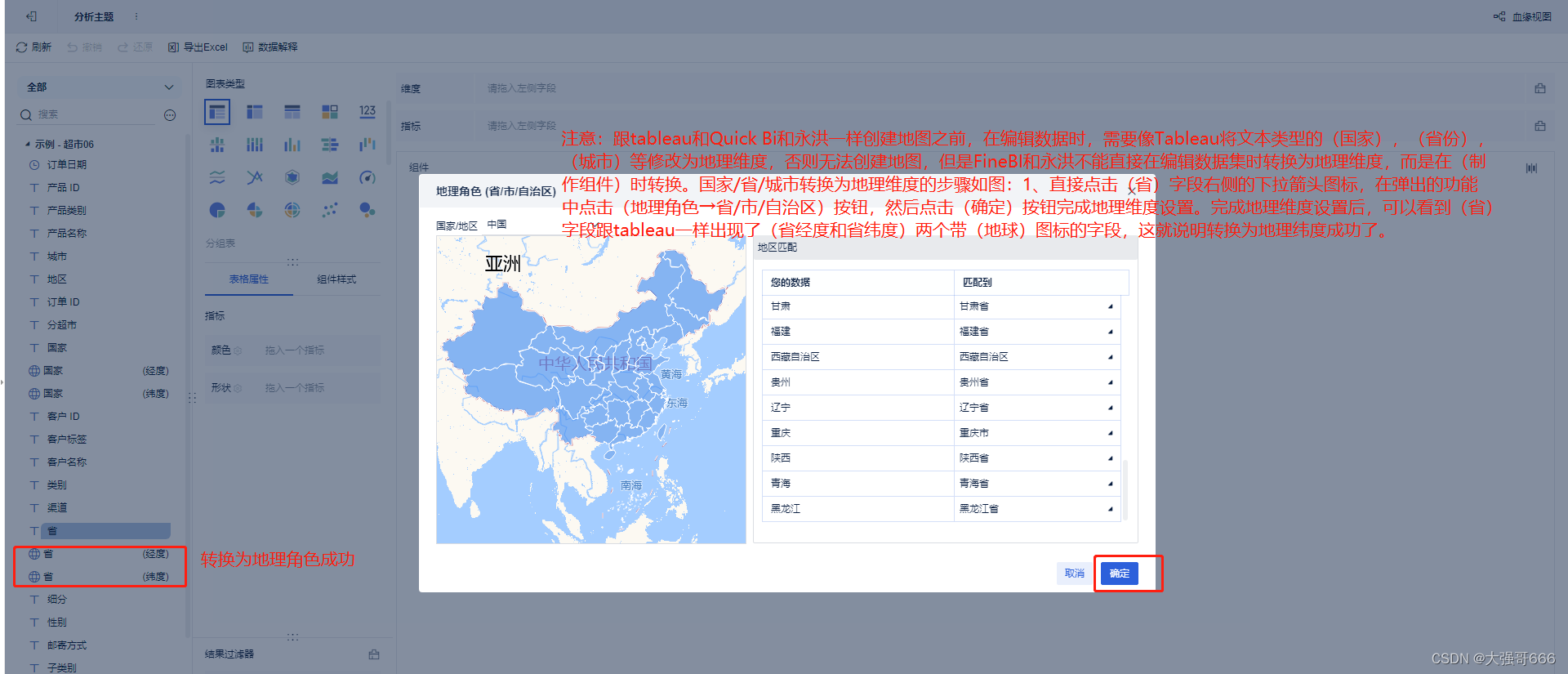
Task: Open the three-dot menu beside 分析主题
Action: (136, 16)
